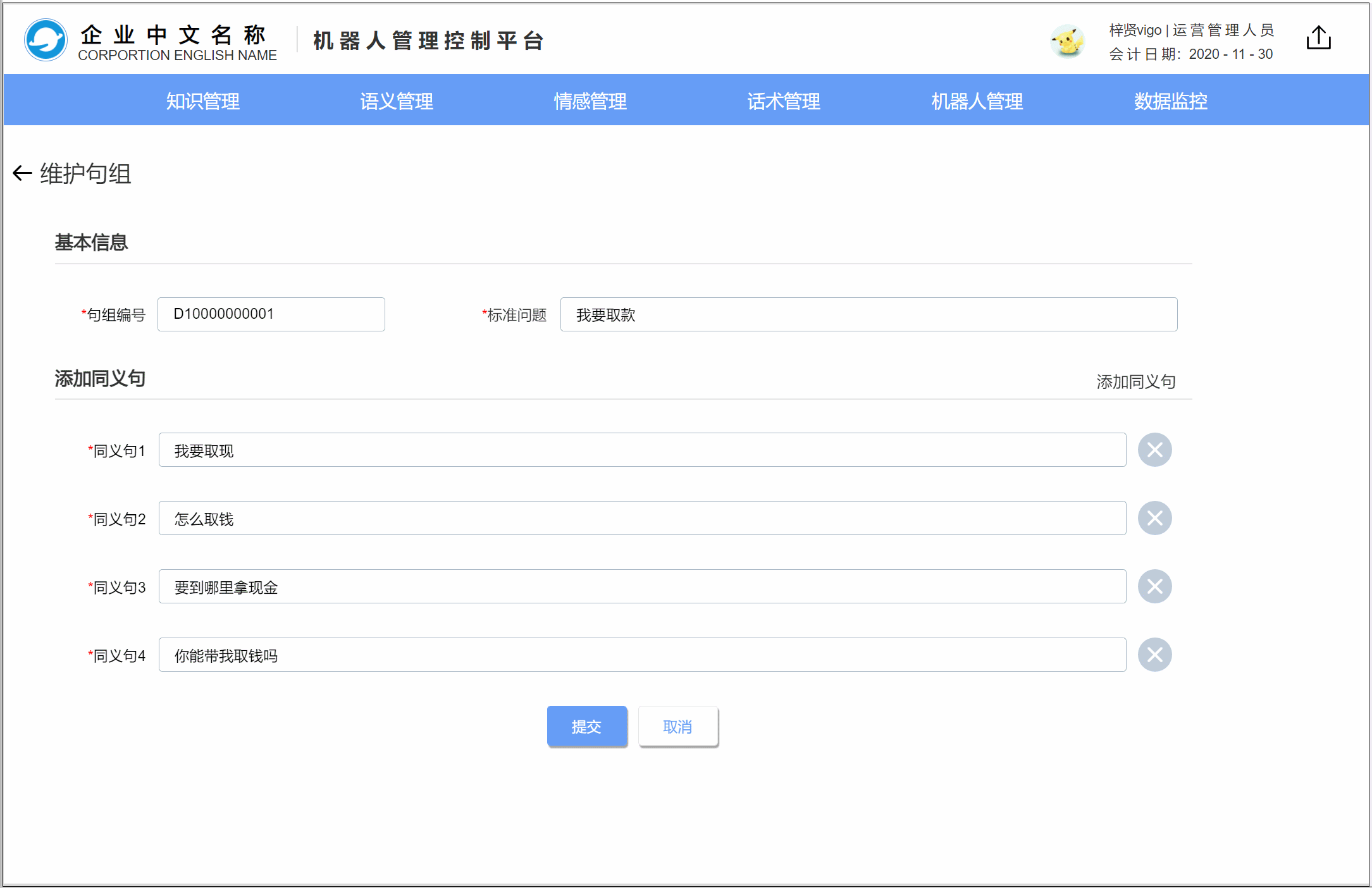Edit the 同义句3 field with 要到哪里拿现金
This screenshot has height=888, width=1372.
[641, 587]
